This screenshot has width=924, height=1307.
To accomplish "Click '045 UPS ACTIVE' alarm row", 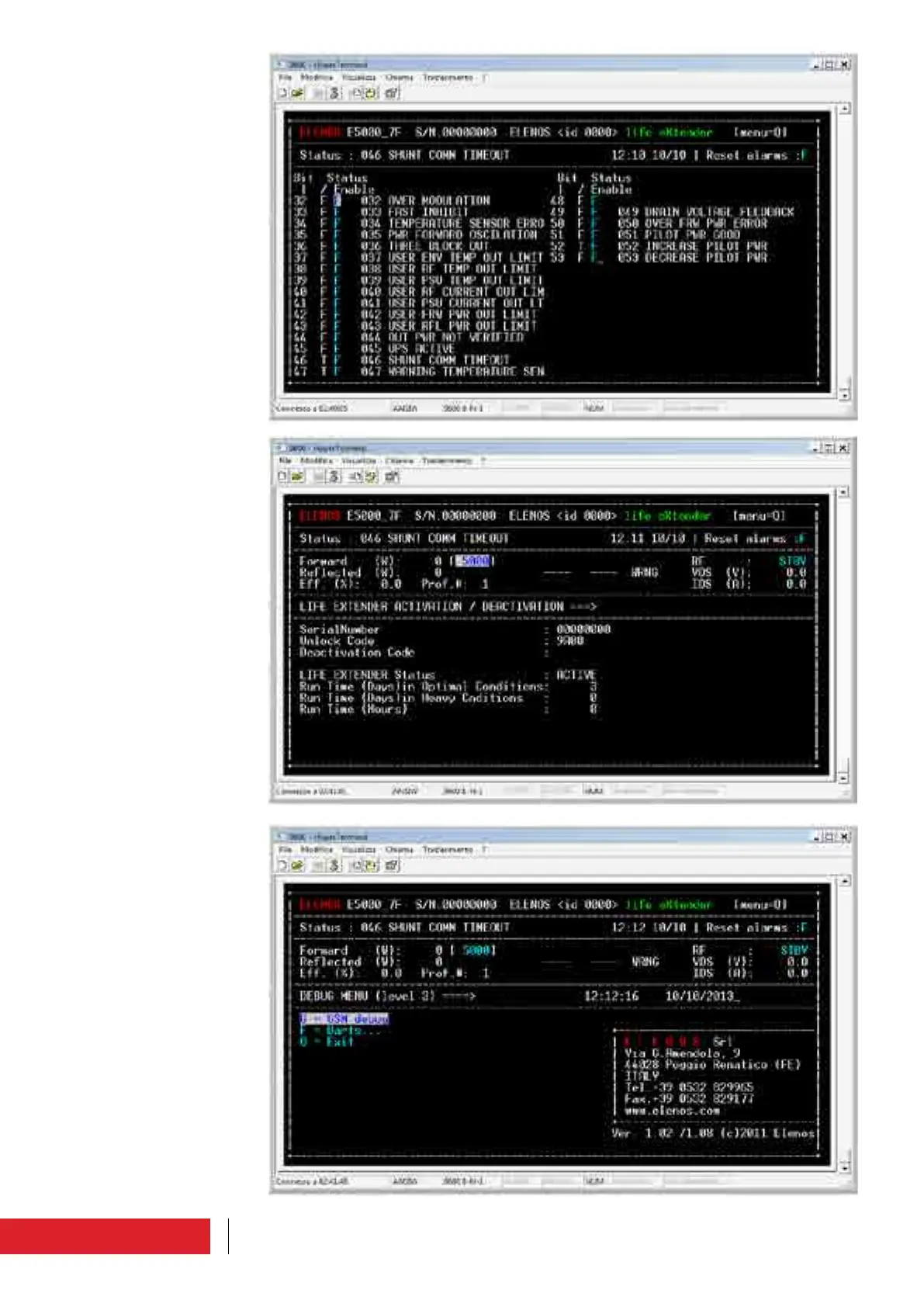I will tap(407, 349).
